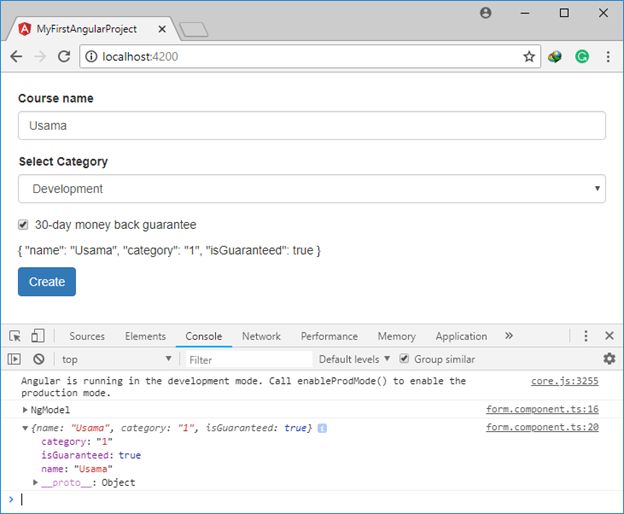Show the console sidebar icon
This screenshot has width=624, height=514.
tap(14, 359)
